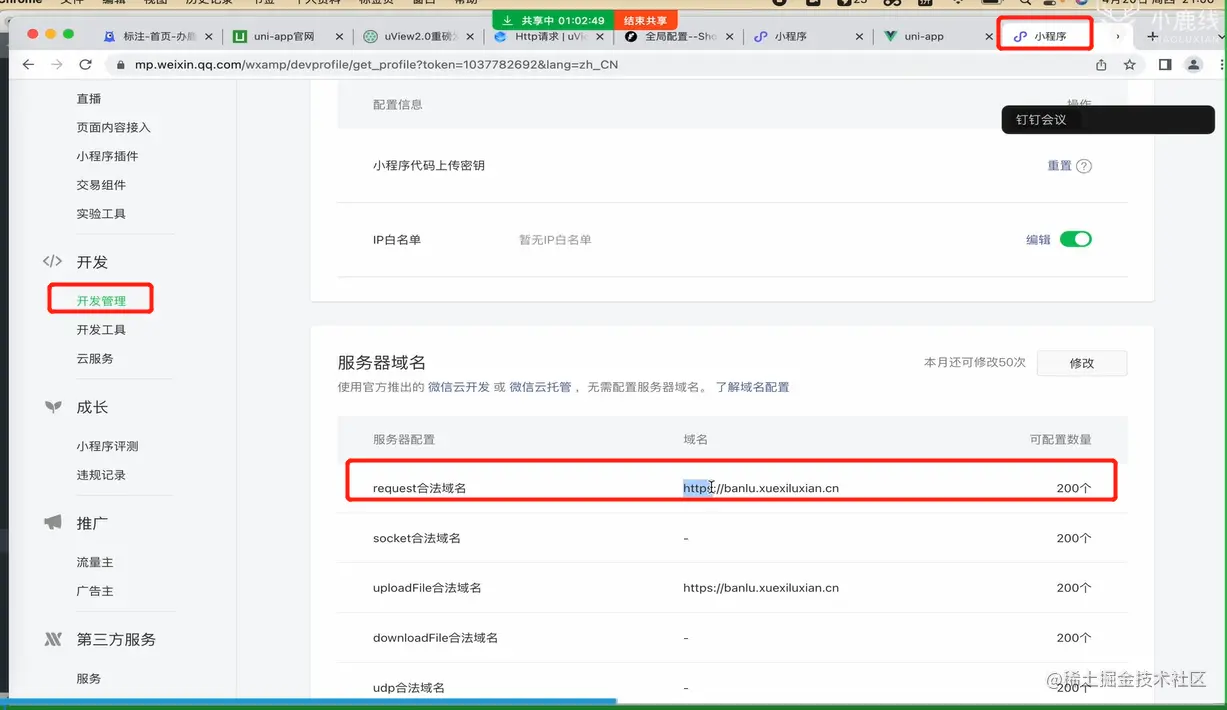Open 小程序插件 in the sidebar
The height and width of the screenshot is (710, 1227).
(x=107, y=157)
